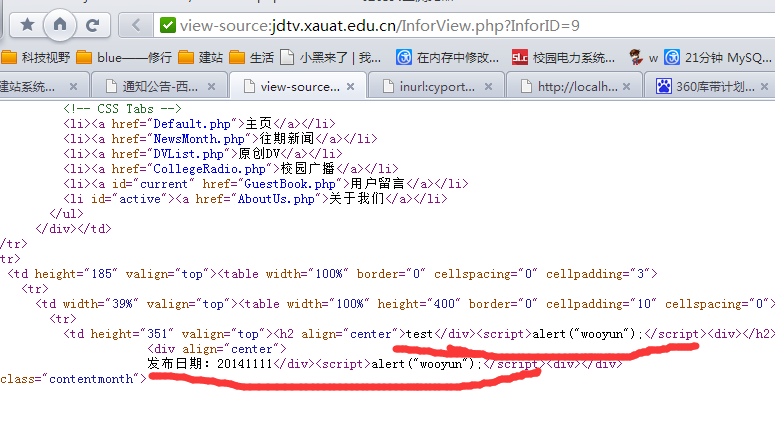The image size is (775, 422).
Task: Click the td width="39%" source line
Action: [405, 304]
